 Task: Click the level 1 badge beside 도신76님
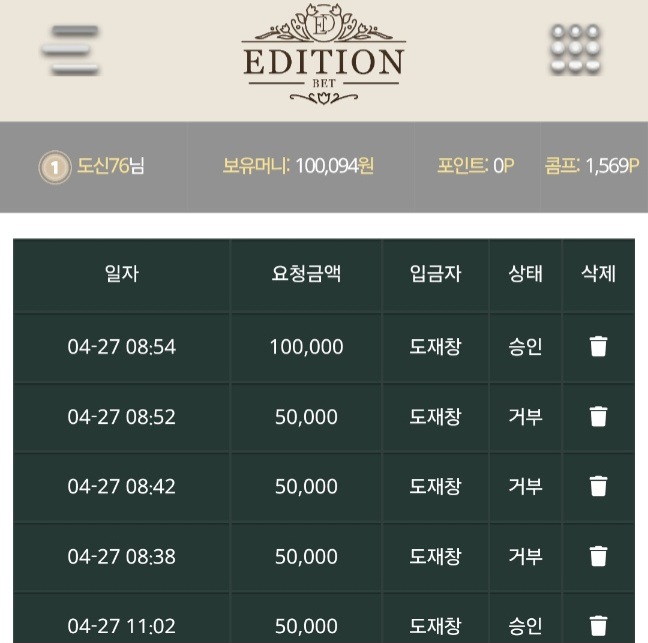[x=55, y=167]
